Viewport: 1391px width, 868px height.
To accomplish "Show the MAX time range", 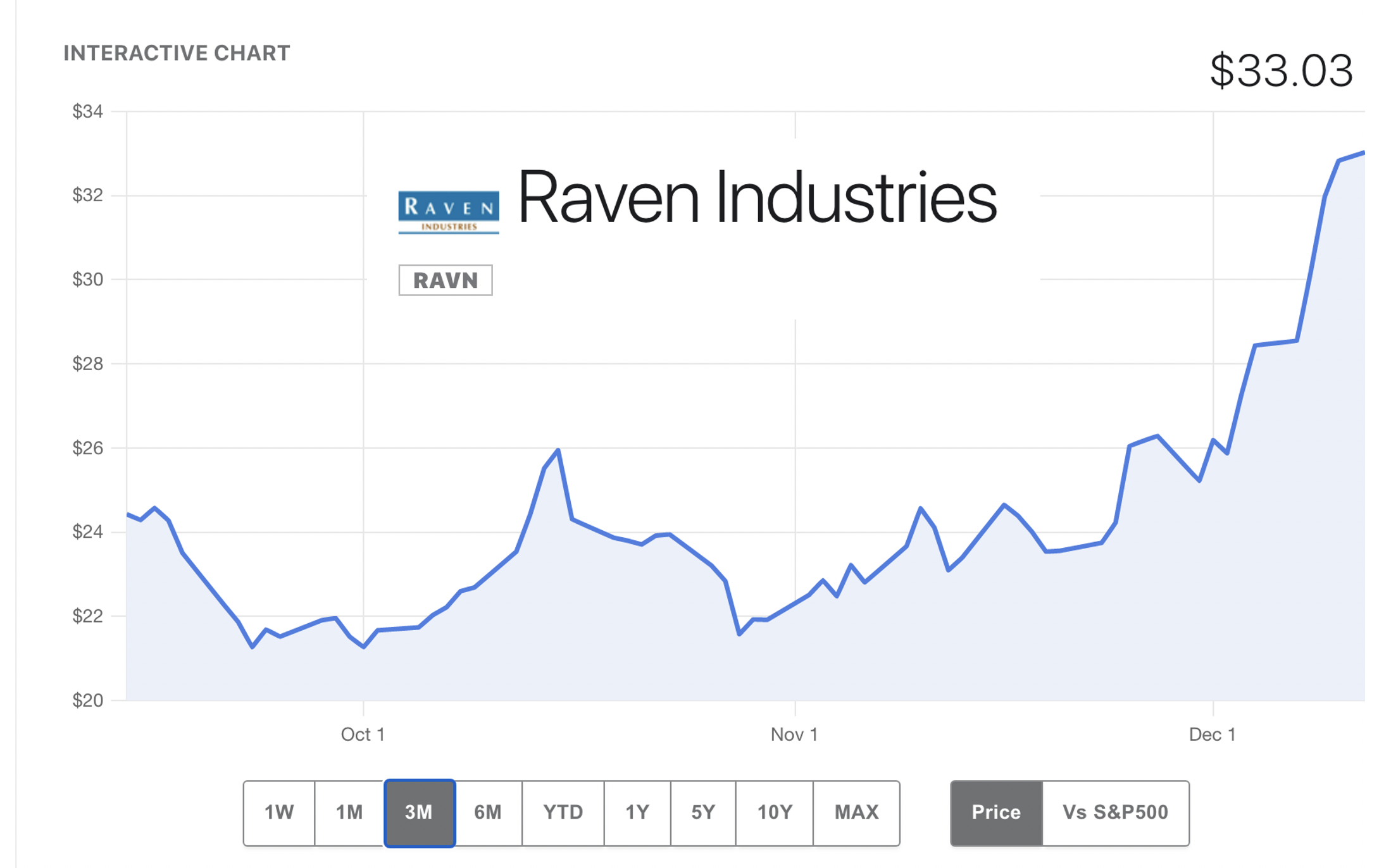I will pos(856,812).
